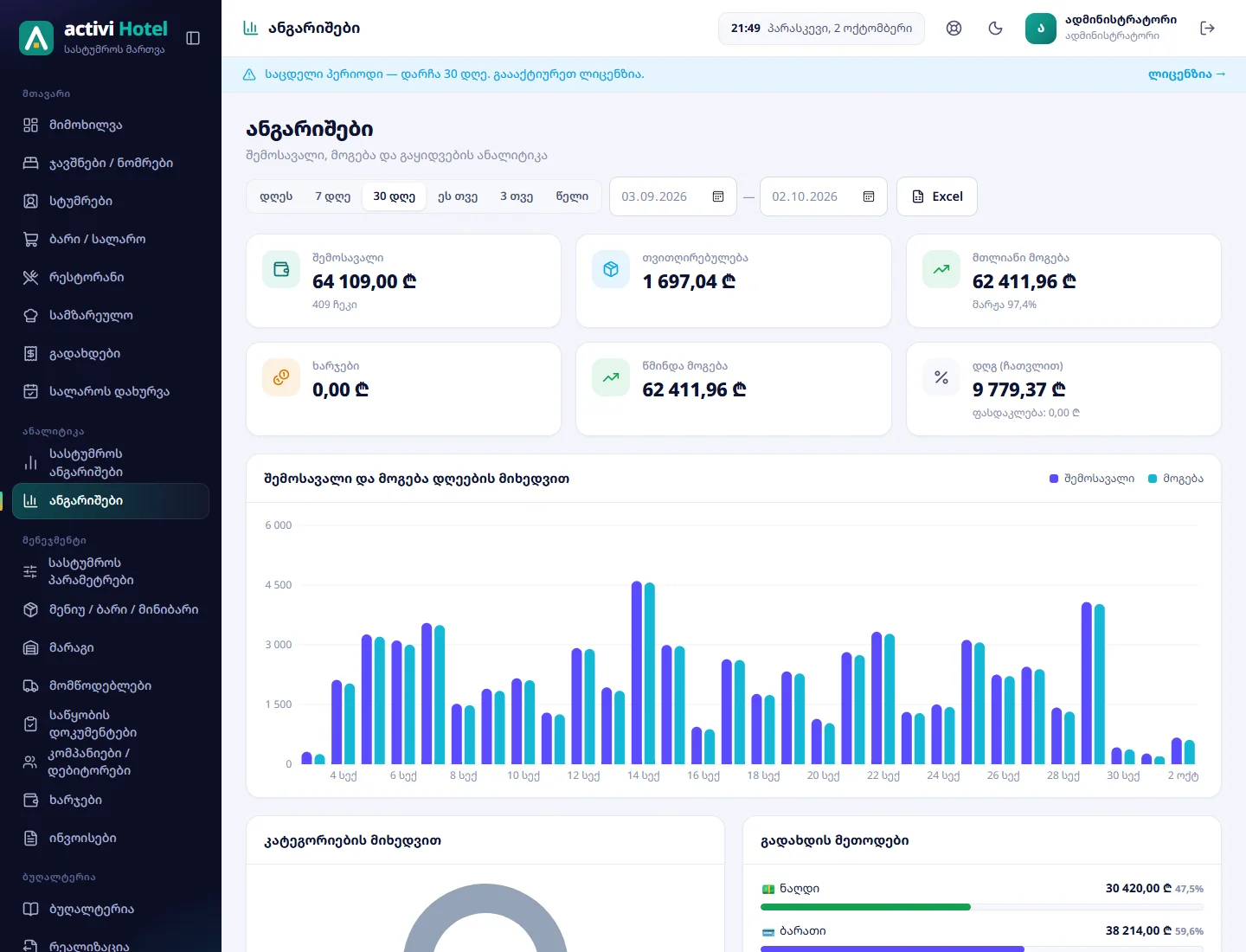Click the სალაროს დახურვა calendar-check icon
This screenshot has height=952, width=1246.
(30, 391)
